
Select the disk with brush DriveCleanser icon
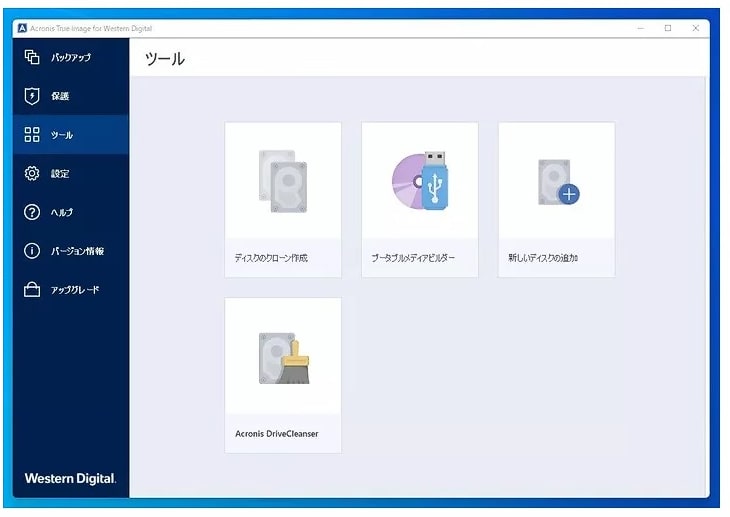click(x=283, y=357)
